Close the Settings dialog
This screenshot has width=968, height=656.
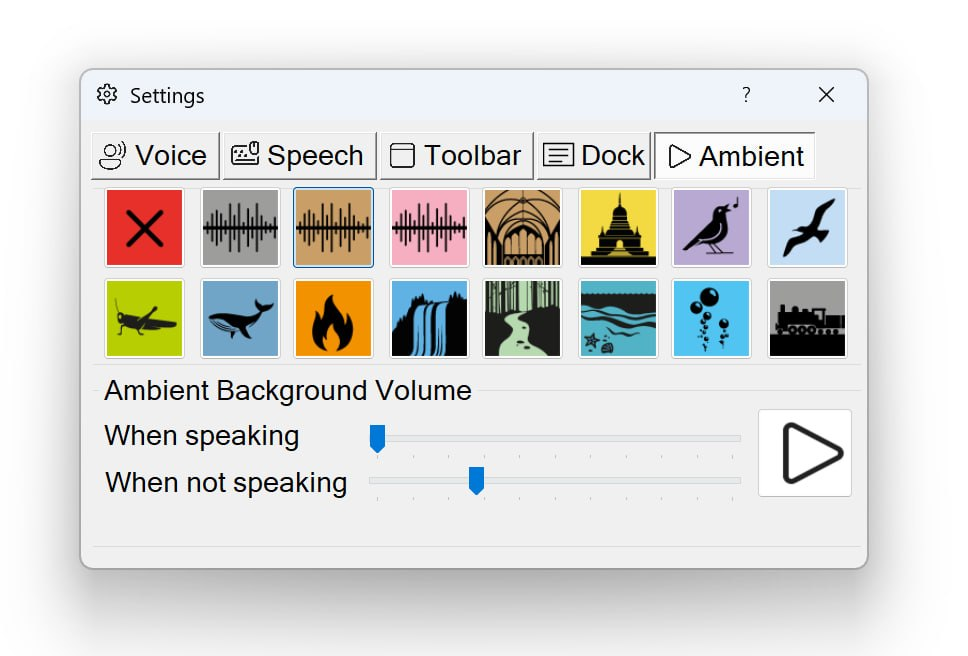click(x=826, y=94)
